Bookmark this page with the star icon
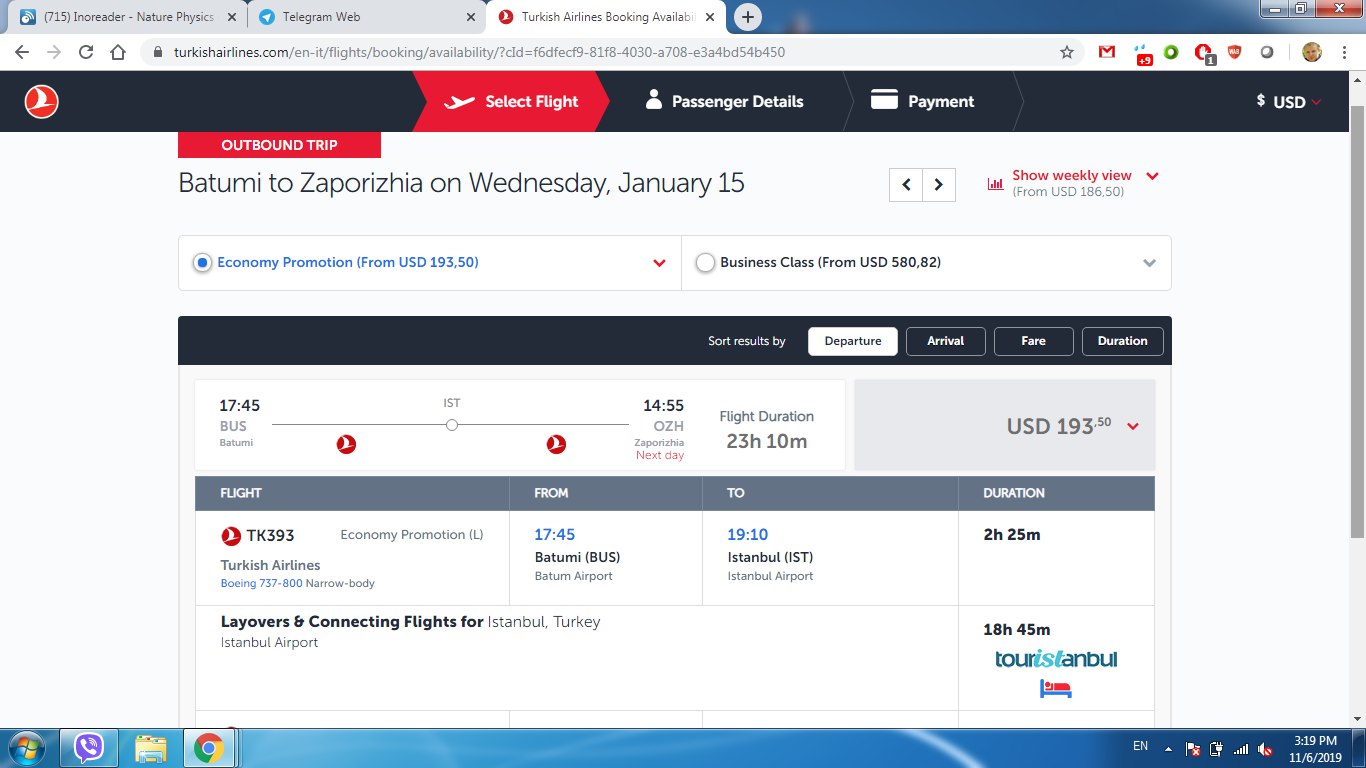 (x=1067, y=52)
